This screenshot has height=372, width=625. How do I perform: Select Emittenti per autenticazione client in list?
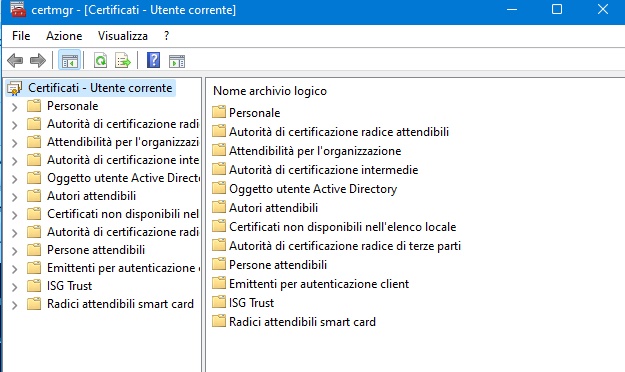319,284
